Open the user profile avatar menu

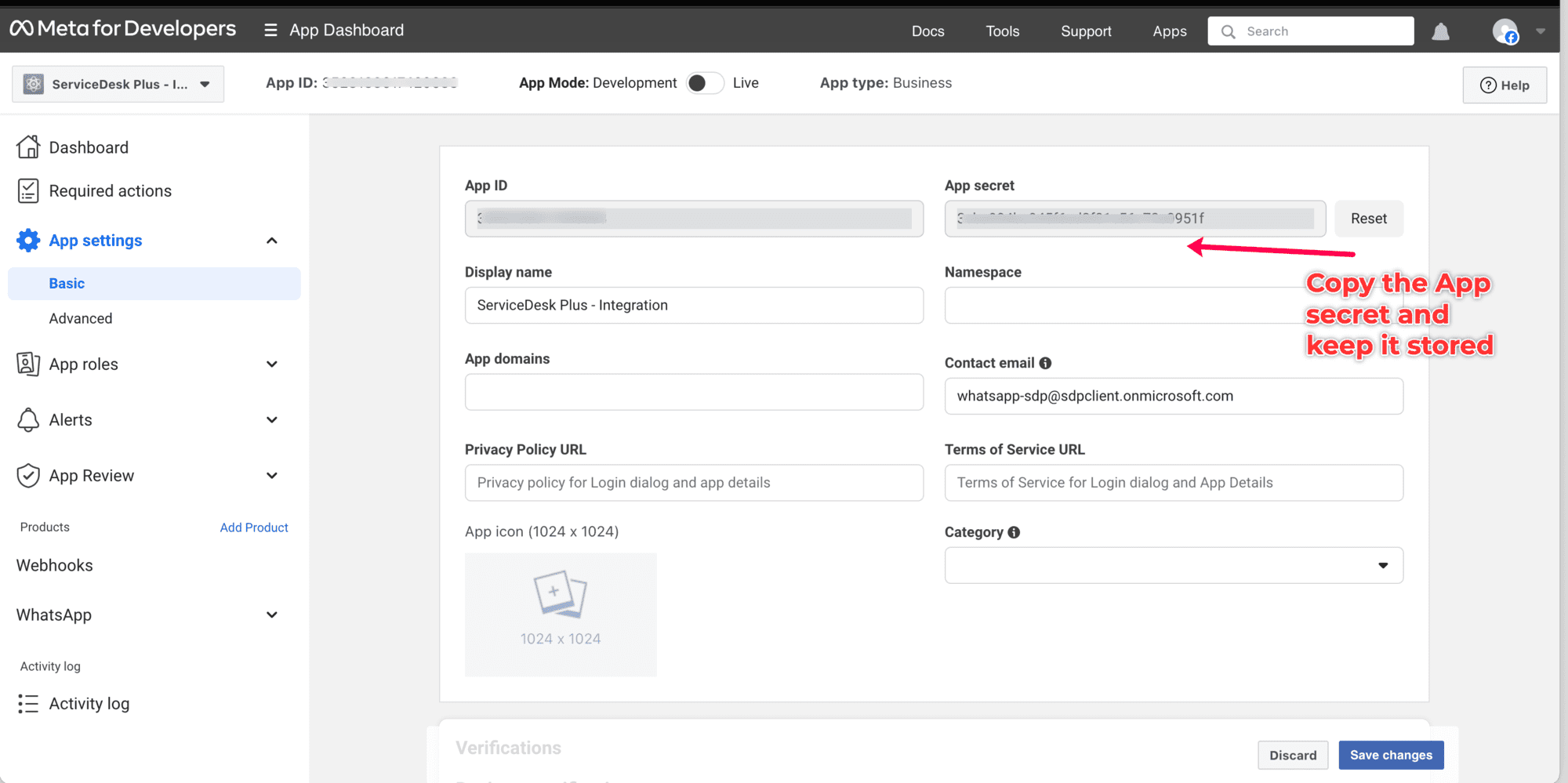point(1505,31)
